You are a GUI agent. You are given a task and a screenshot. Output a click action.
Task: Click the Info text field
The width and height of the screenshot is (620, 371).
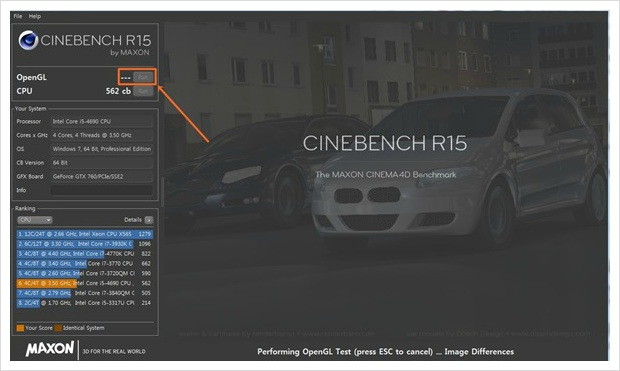click(x=102, y=190)
